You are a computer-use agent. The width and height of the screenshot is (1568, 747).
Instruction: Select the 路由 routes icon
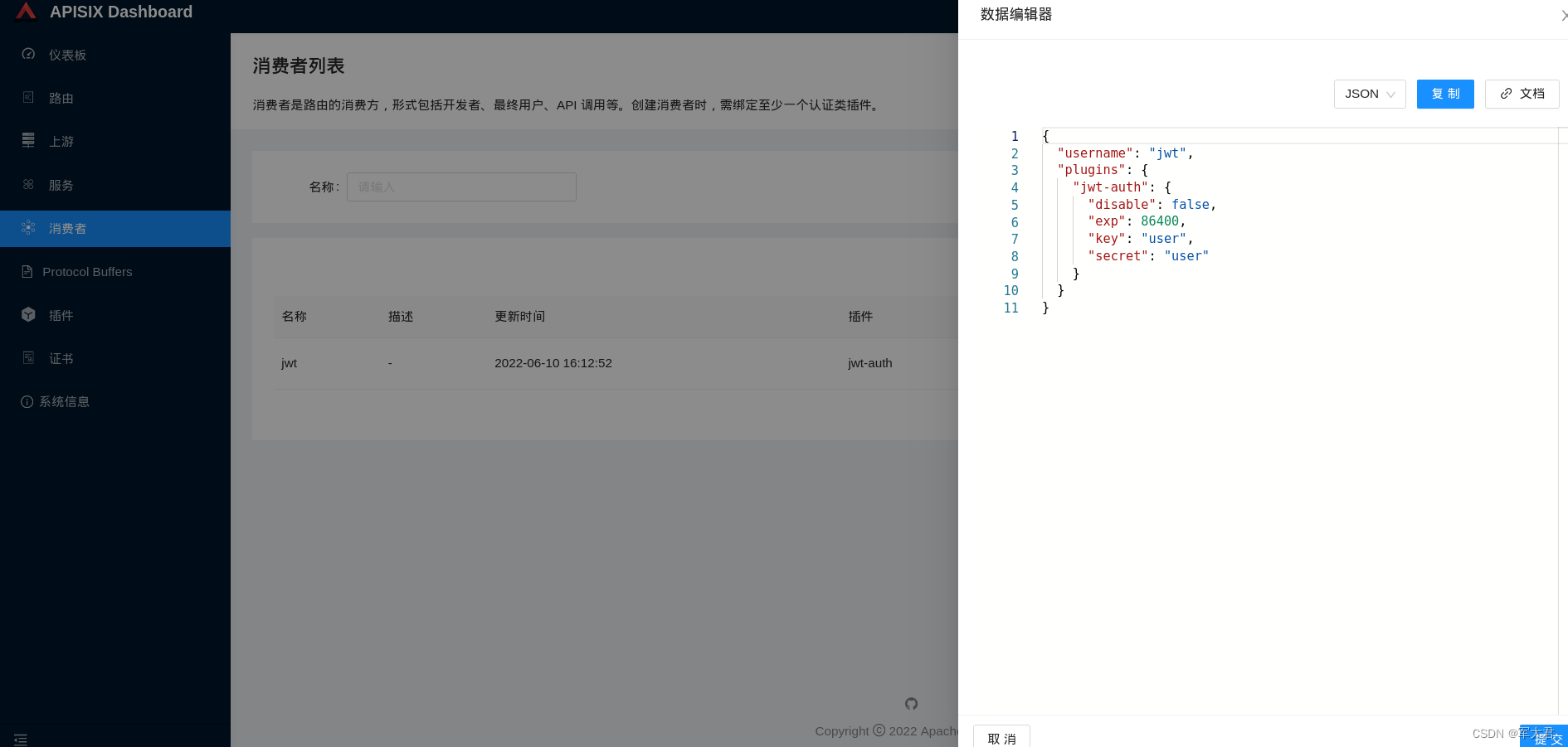click(28, 98)
